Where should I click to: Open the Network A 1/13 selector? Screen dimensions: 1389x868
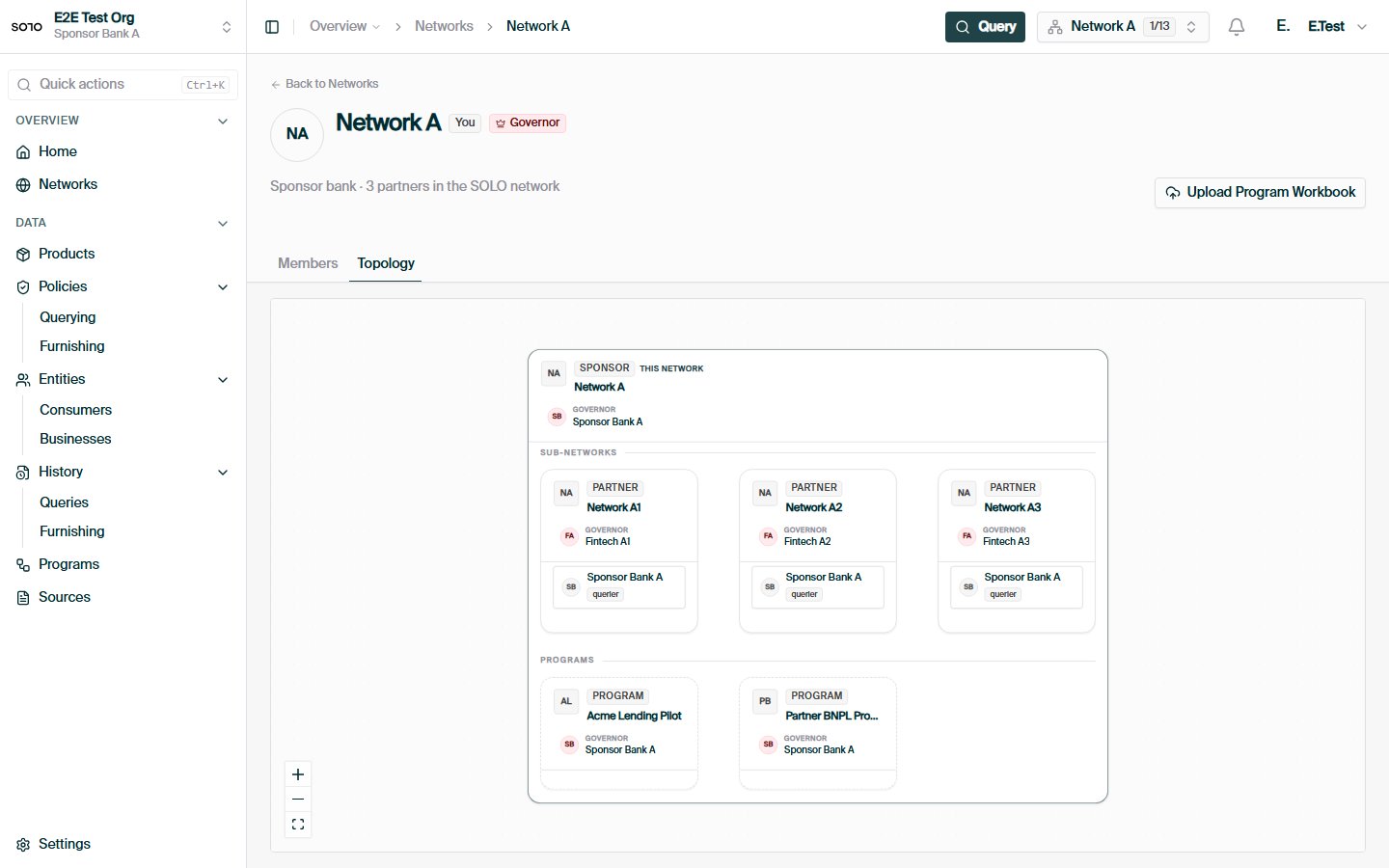[1123, 27]
